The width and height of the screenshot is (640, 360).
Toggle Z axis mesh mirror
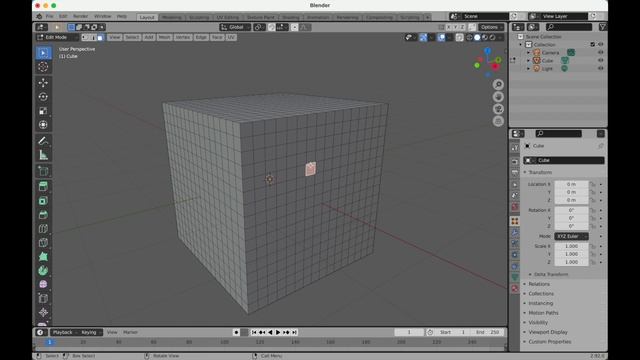(462, 27)
